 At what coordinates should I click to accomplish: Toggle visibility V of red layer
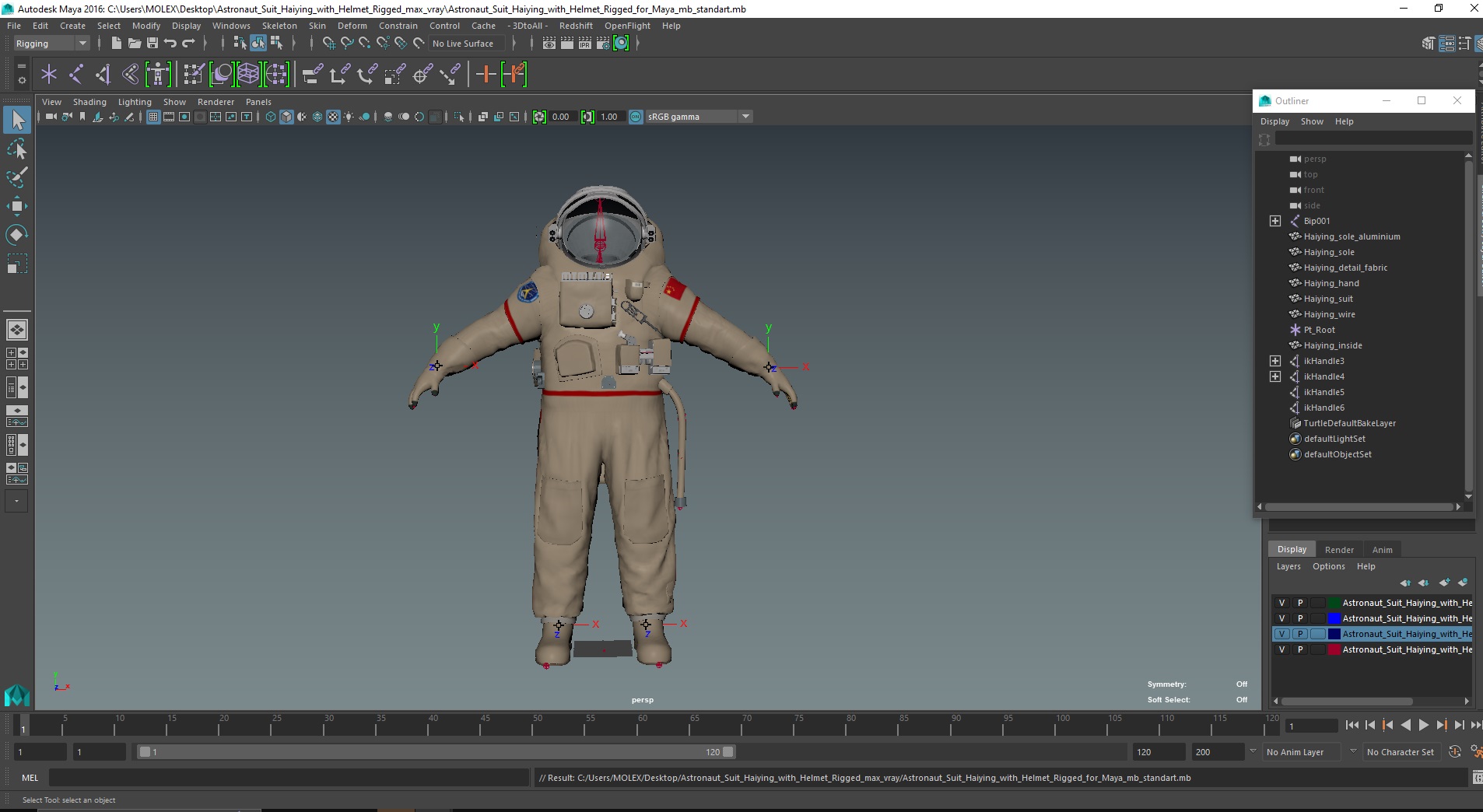pyautogui.click(x=1282, y=649)
